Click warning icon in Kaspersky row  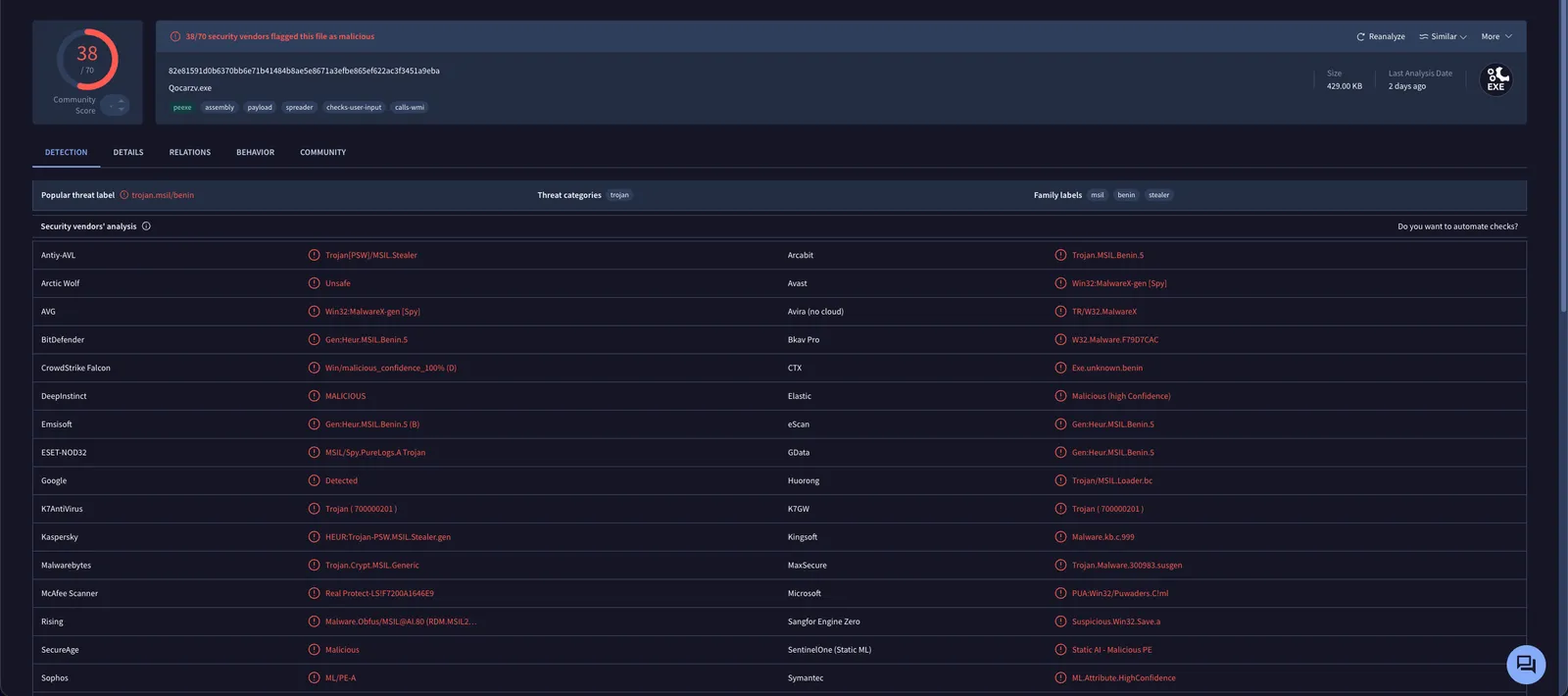tap(315, 537)
